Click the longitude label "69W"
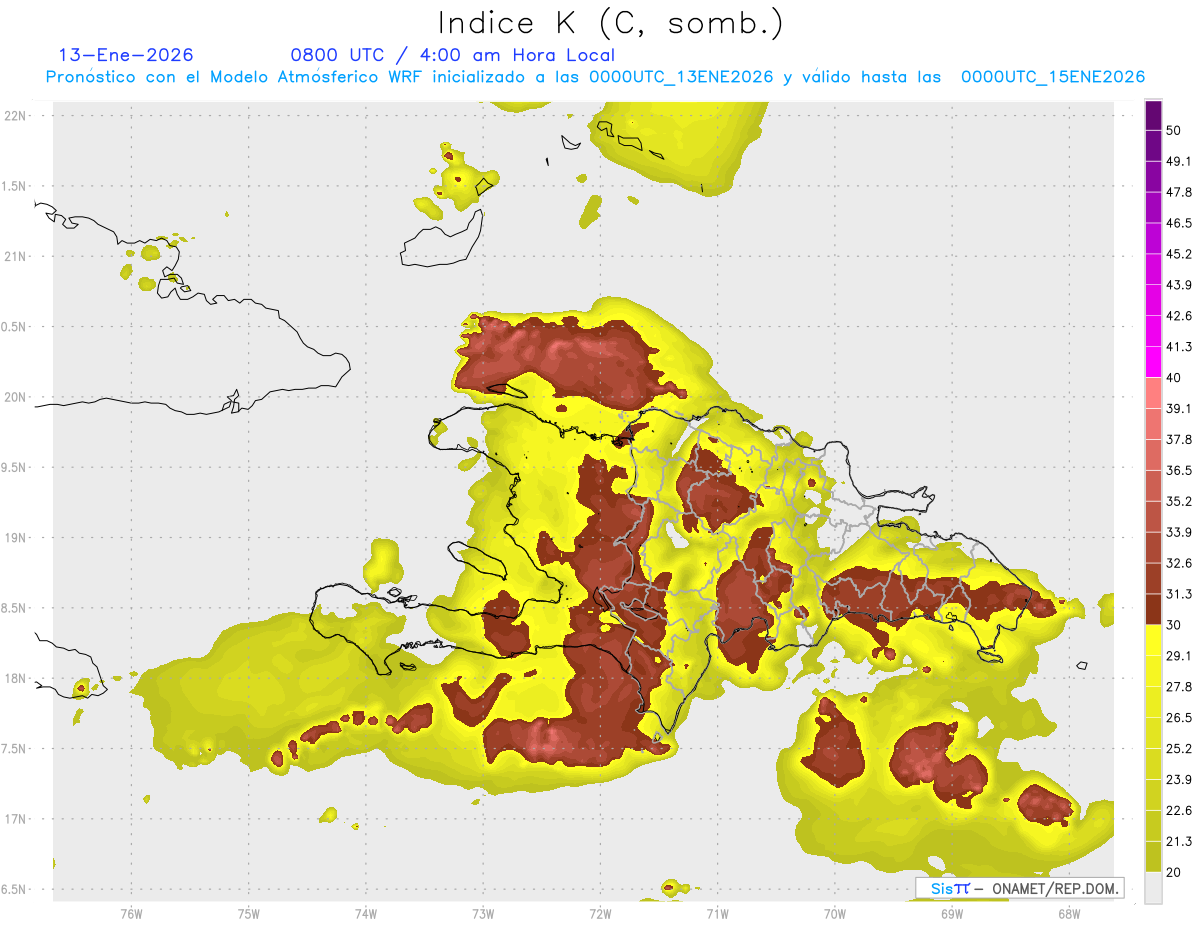 (x=951, y=913)
